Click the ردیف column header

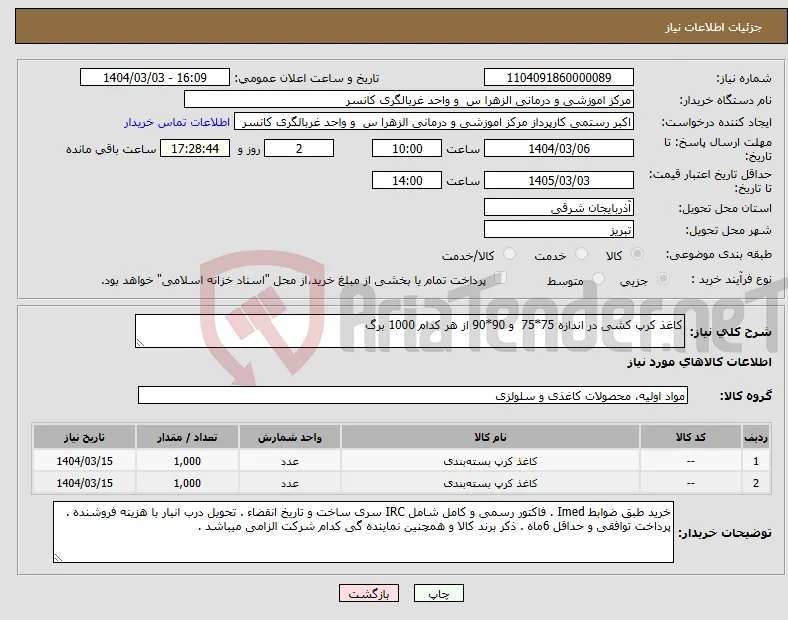(x=755, y=437)
